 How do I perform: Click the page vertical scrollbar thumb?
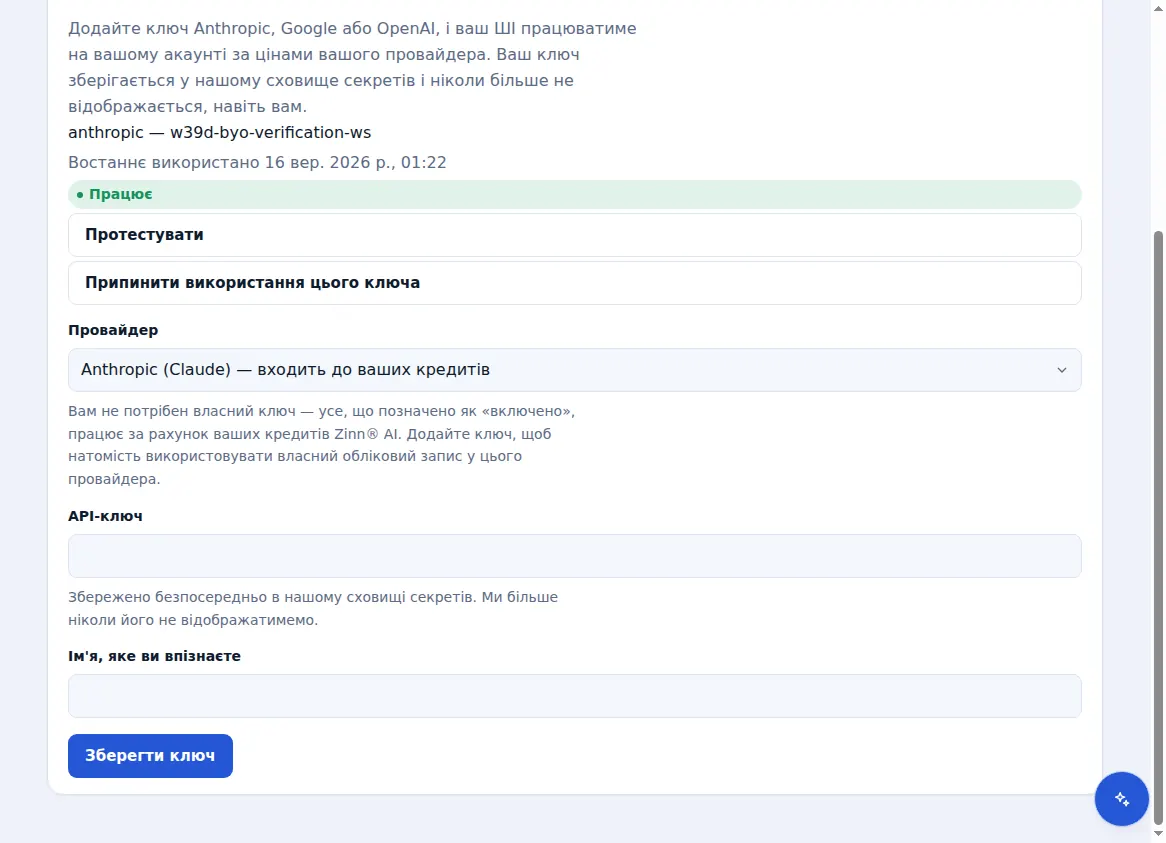coord(1158,528)
